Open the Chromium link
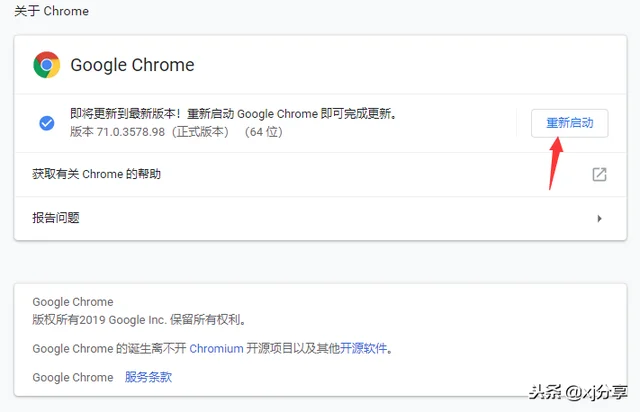Viewport: 640px width, 412px height. pyautogui.click(x=216, y=348)
